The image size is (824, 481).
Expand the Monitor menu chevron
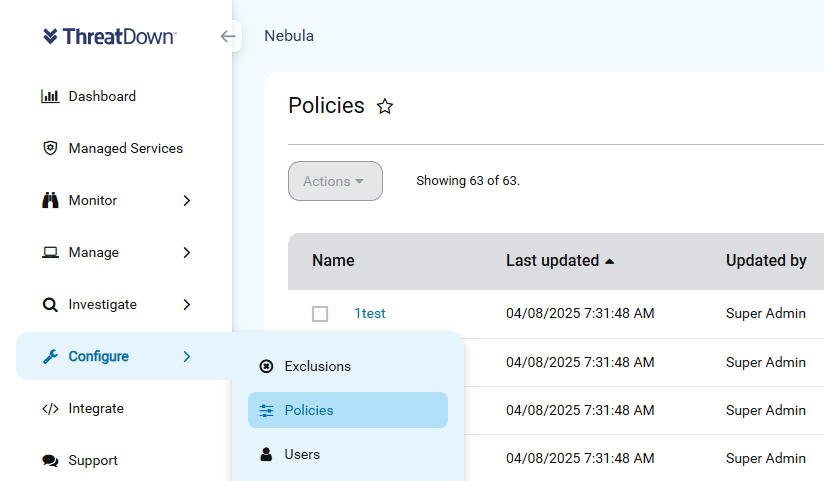point(187,200)
